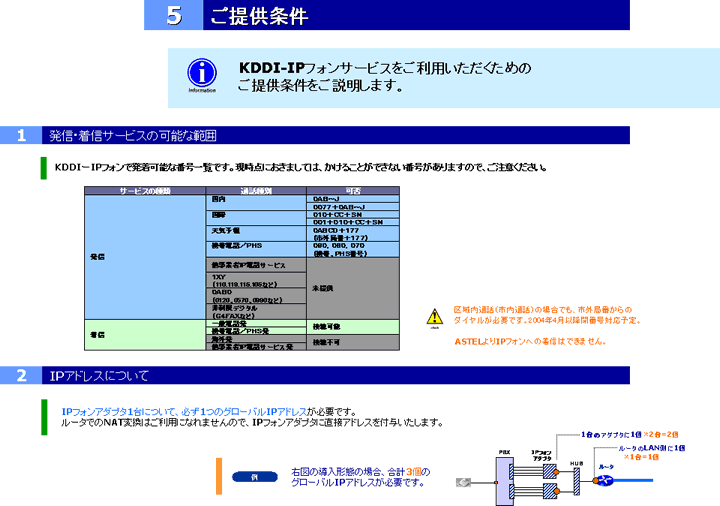Viewport: 720px width, 506px height.
Task: Click the label ルータのLAN側に1個
Action: click(652, 448)
